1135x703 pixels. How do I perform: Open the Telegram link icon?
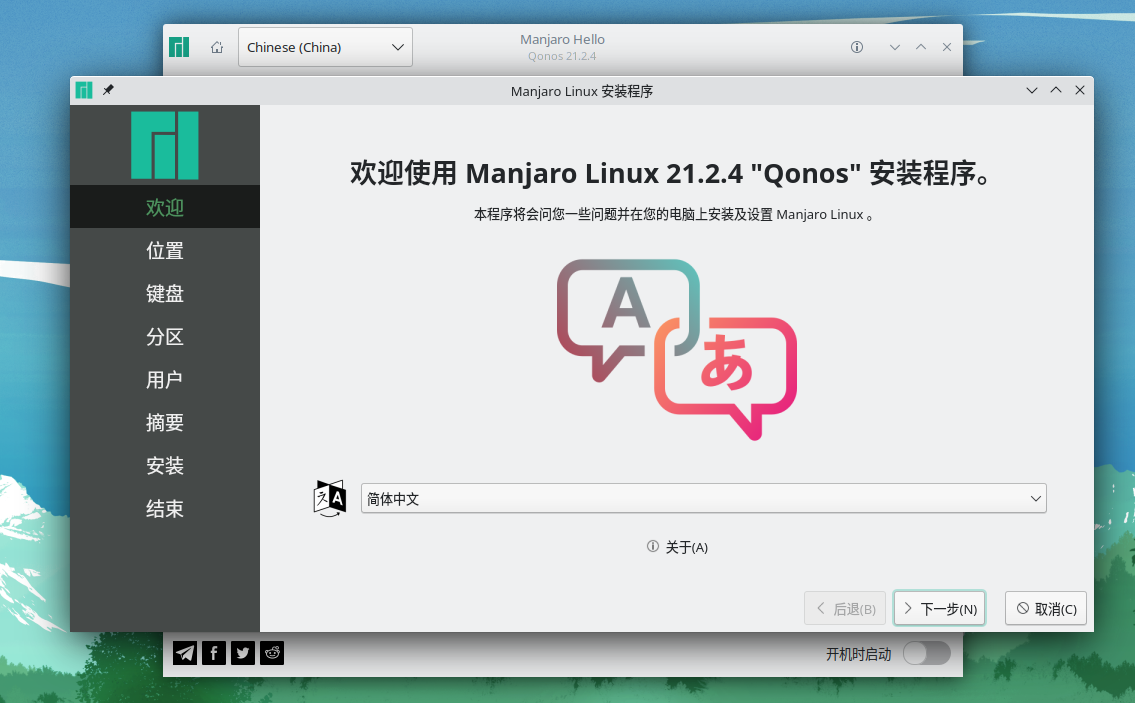[x=185, y=653]
